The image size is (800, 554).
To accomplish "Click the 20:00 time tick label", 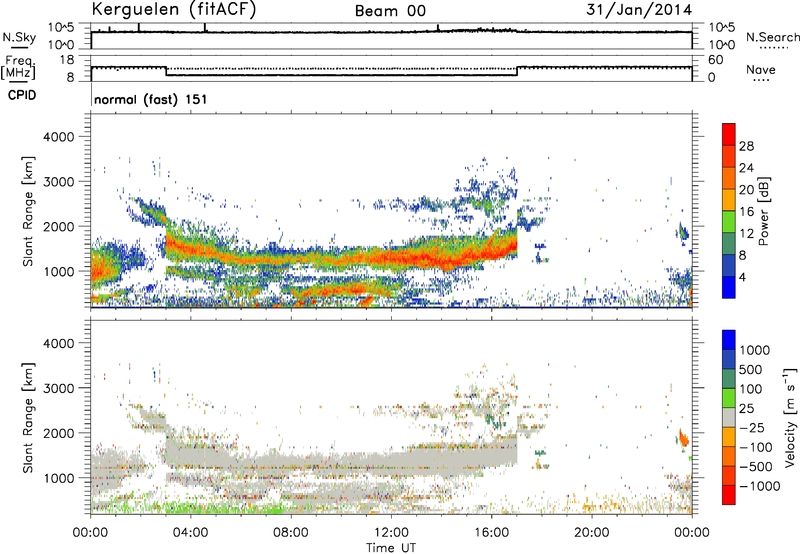I will [x=591, y=533].
